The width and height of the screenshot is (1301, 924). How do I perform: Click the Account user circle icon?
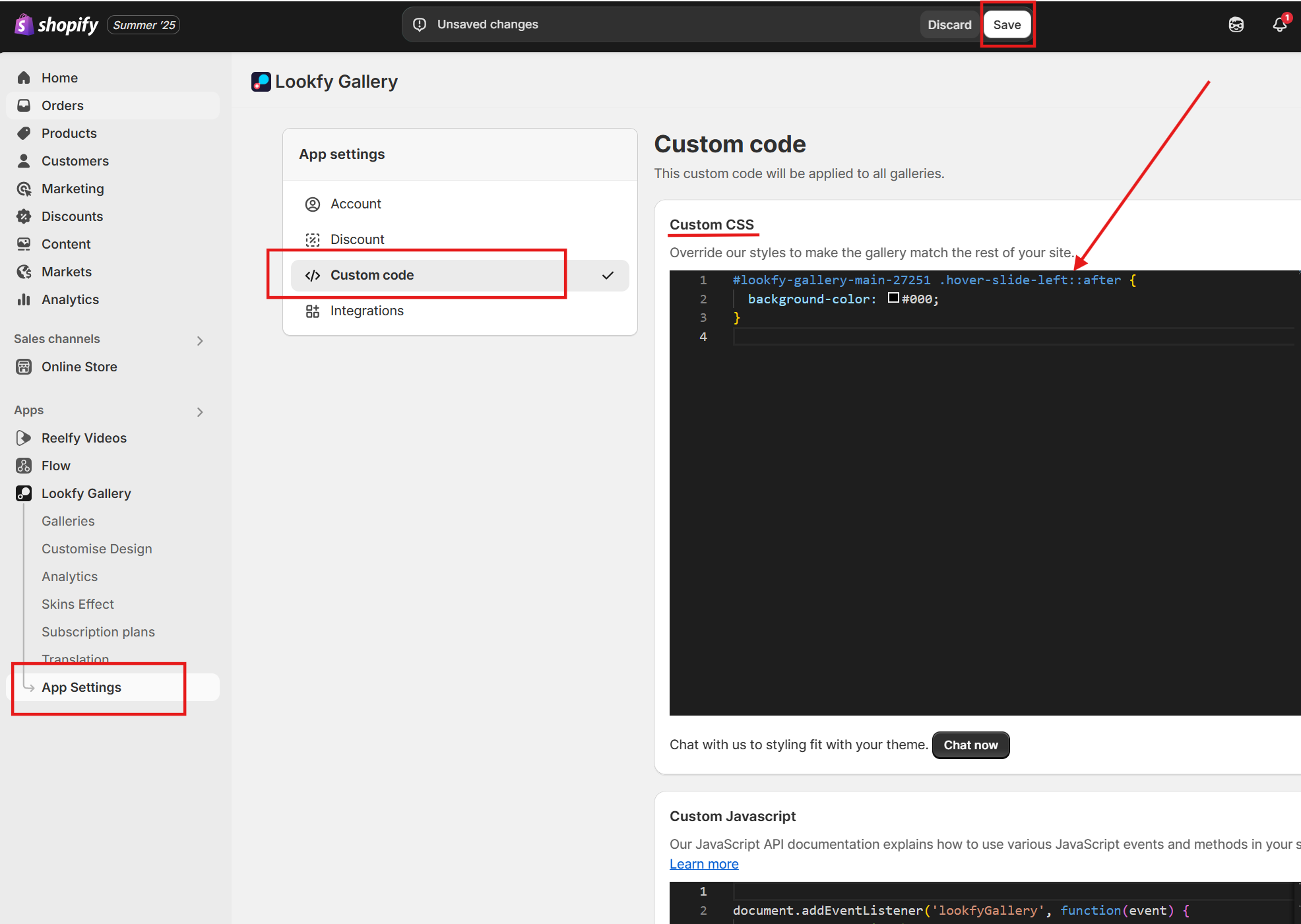click(313, 204)
